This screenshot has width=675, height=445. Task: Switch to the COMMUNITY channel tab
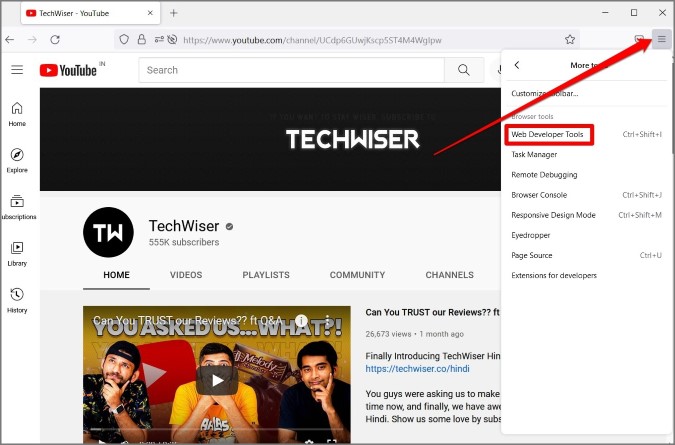(x=357, y=275)
